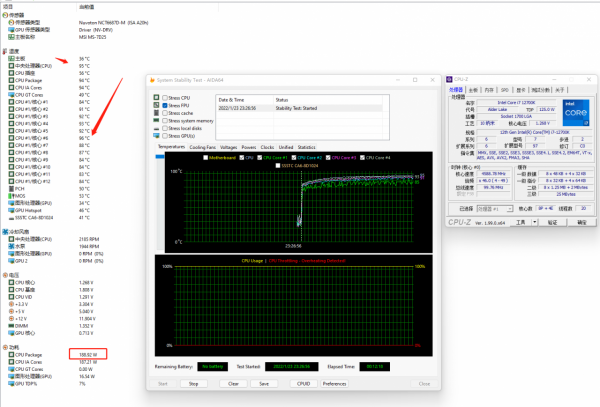Screen dimensions: 600x407
Task: Click the CPU Package power row icon
Action: pos(10,355)
